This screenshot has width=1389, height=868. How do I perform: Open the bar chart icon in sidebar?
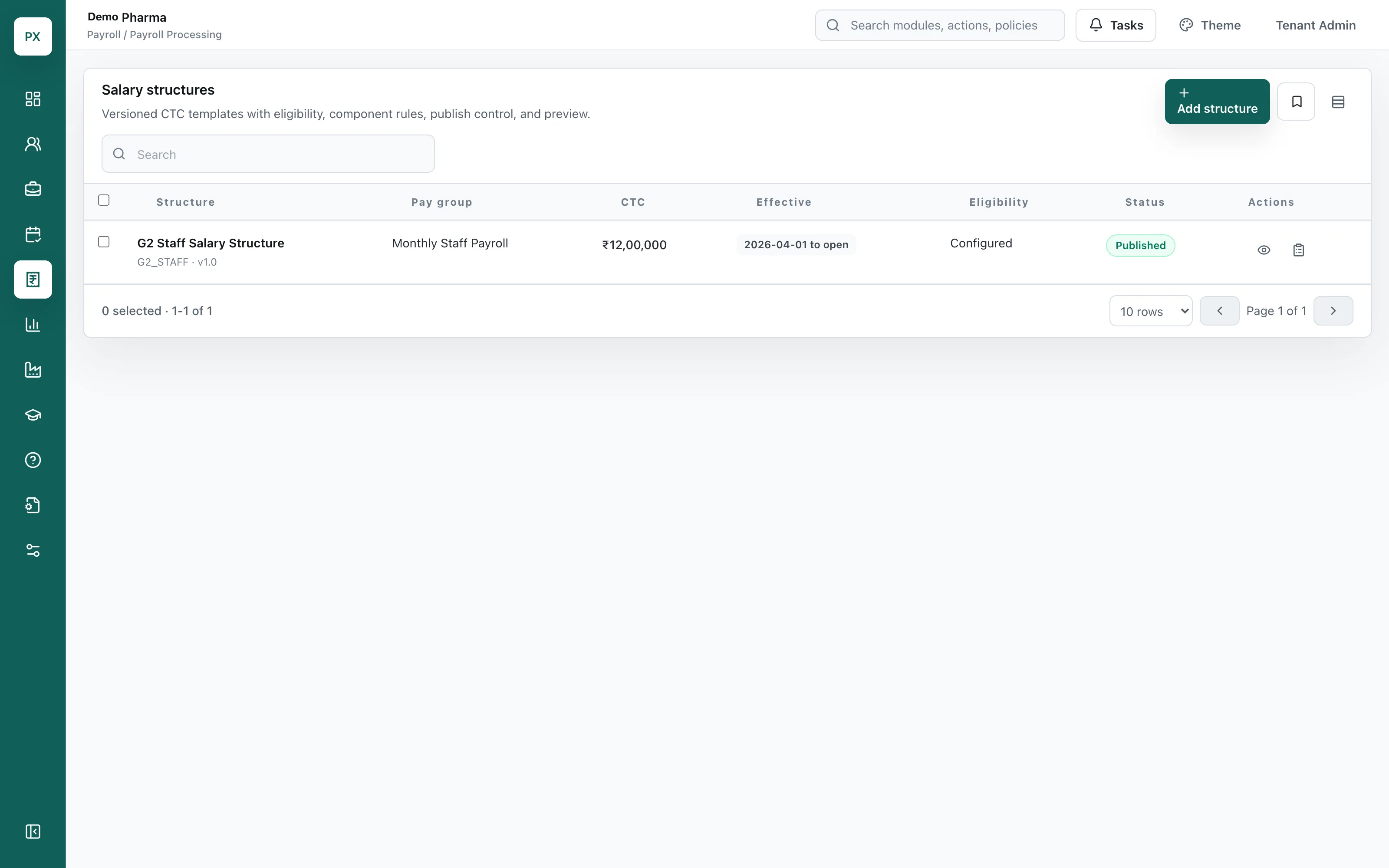click(x=33, y=324)
